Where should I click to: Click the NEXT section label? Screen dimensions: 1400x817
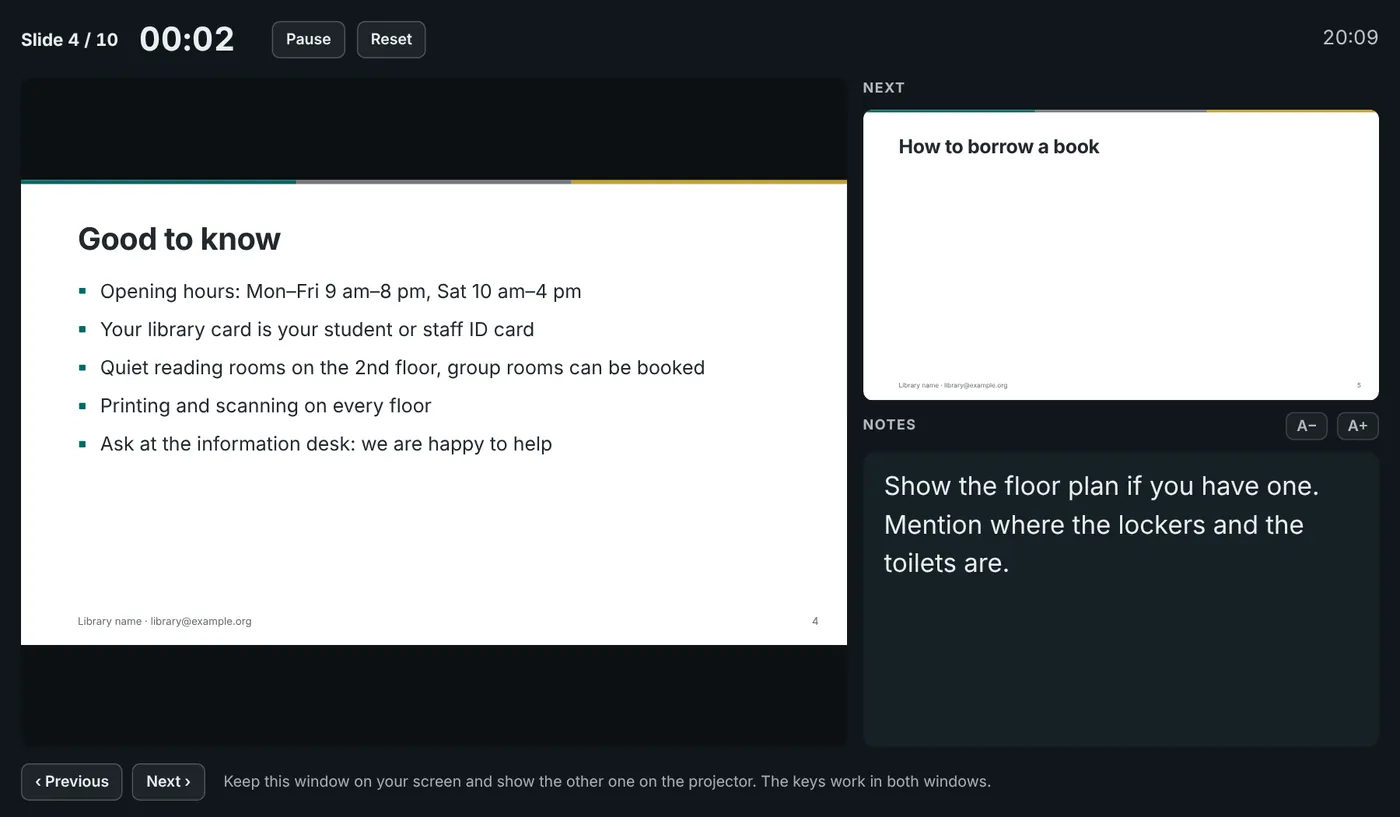pyautogui.click(x=884, y=88)
